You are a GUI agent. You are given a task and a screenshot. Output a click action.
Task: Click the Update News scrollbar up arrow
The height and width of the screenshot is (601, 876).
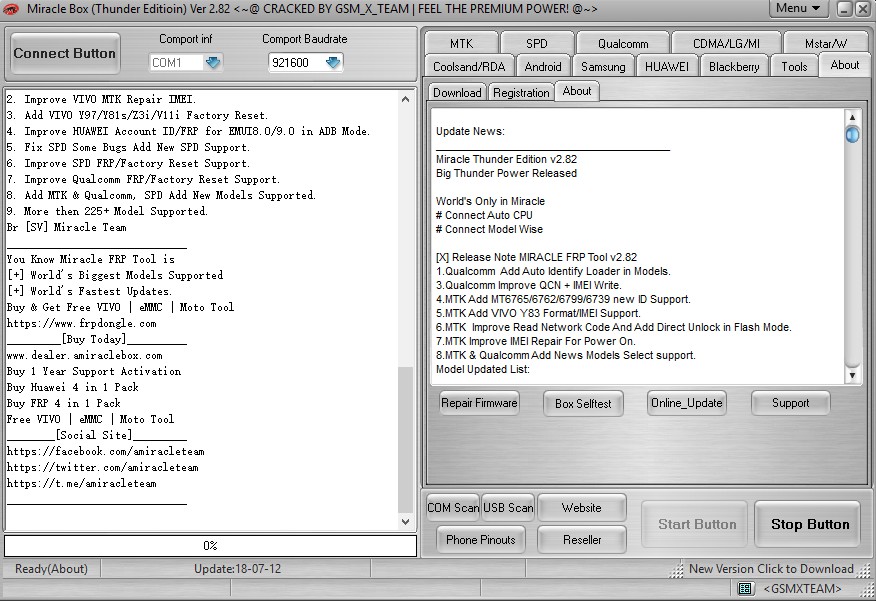click(x=852, y=117)
